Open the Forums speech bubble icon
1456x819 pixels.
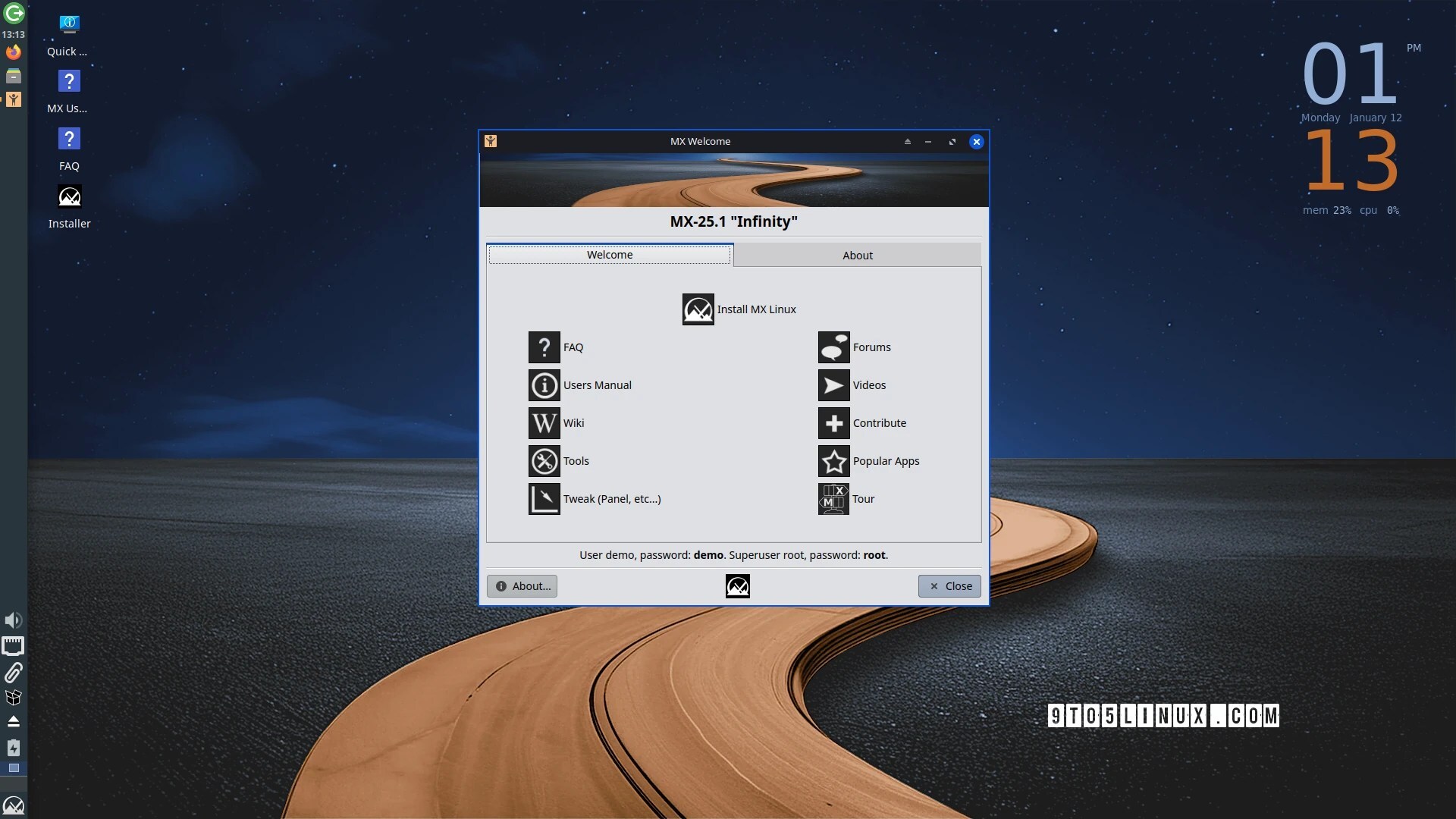click(833, 347)
